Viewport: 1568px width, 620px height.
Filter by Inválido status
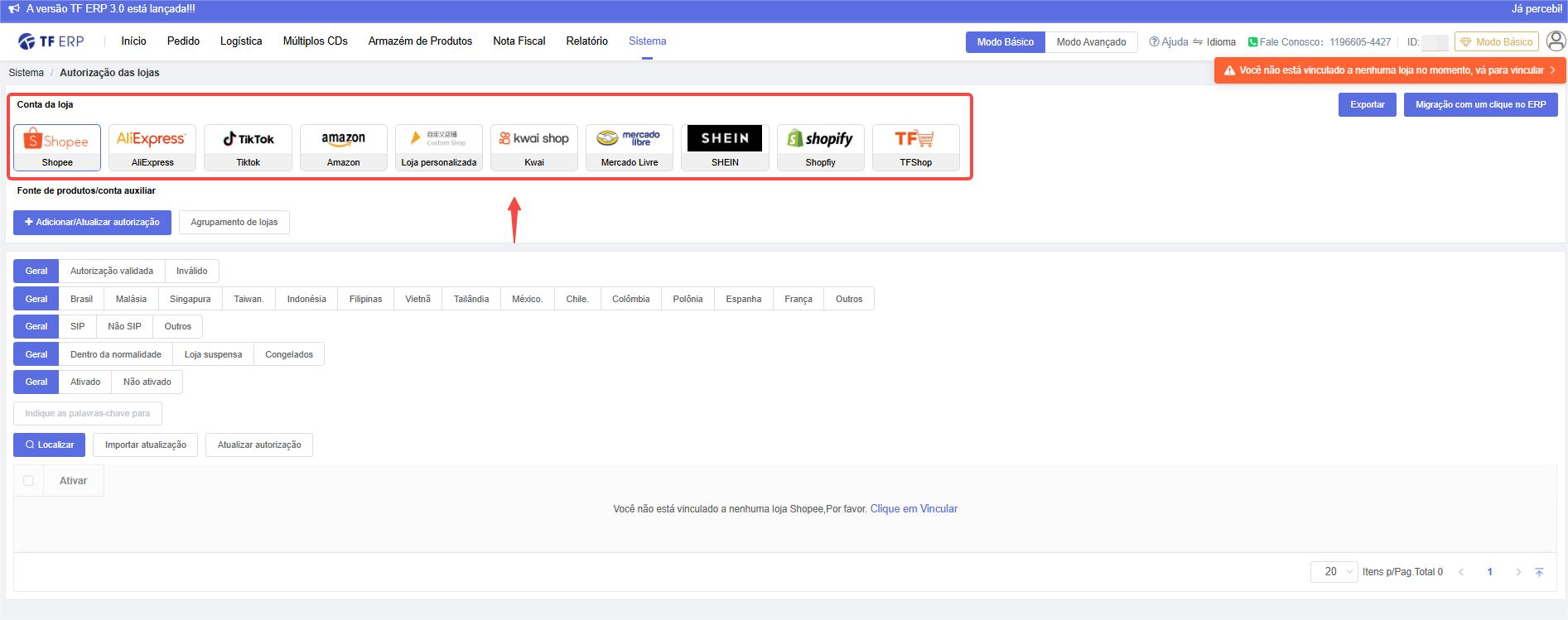tap(192, 271)
